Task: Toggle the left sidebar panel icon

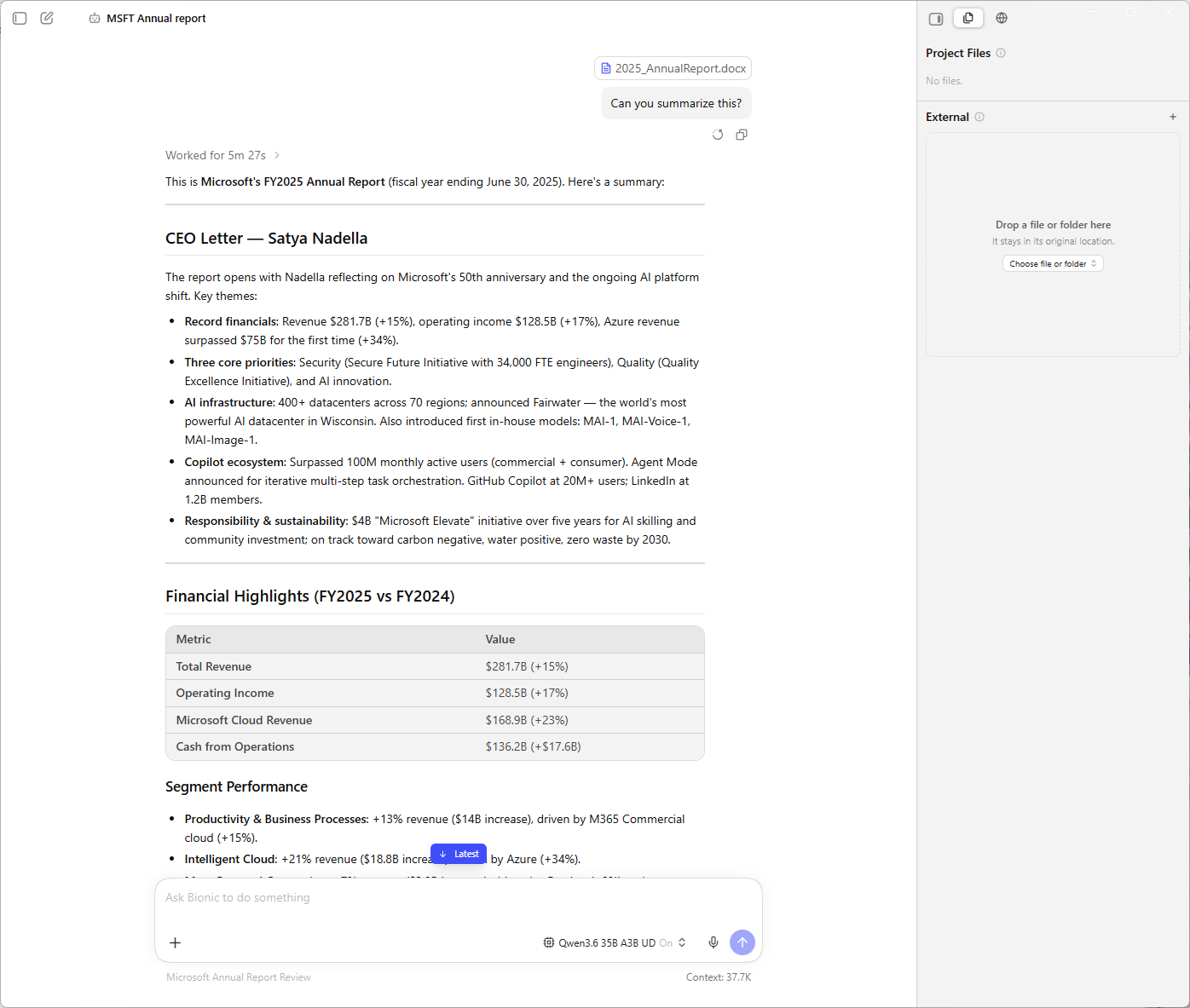Action: (20, 18)
